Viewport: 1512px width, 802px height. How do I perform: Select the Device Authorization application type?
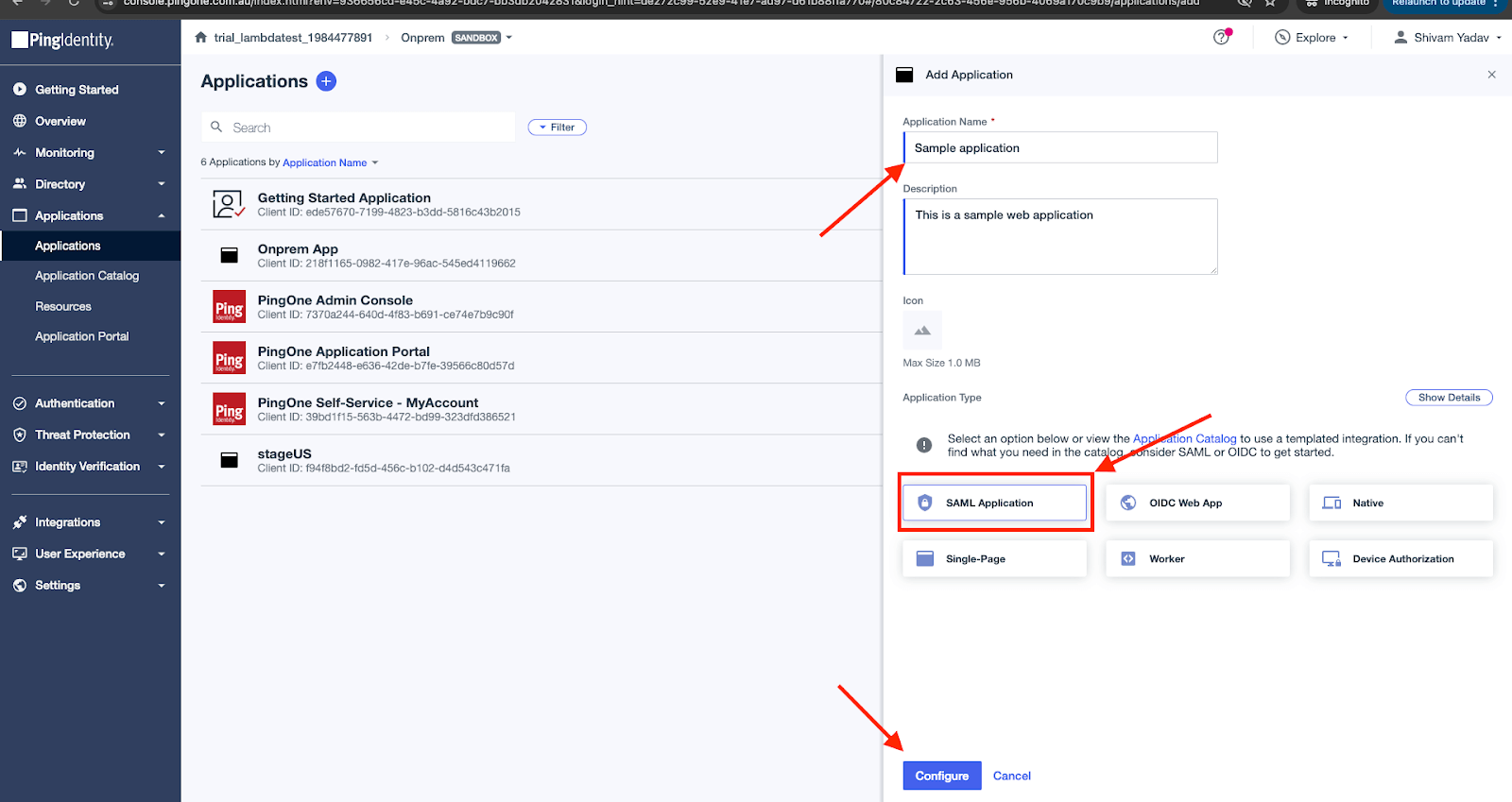[1400, 558]
